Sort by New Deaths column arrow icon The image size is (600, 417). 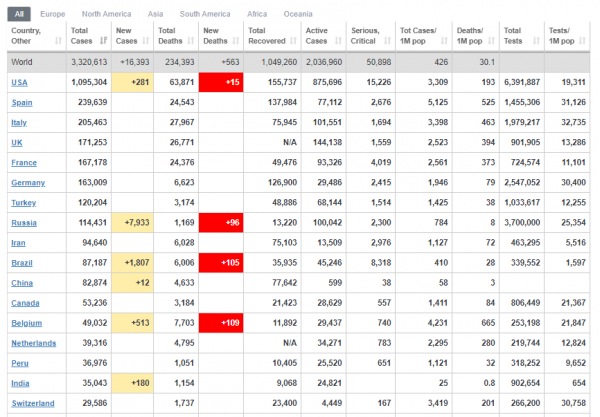click(x=236, y=41)
